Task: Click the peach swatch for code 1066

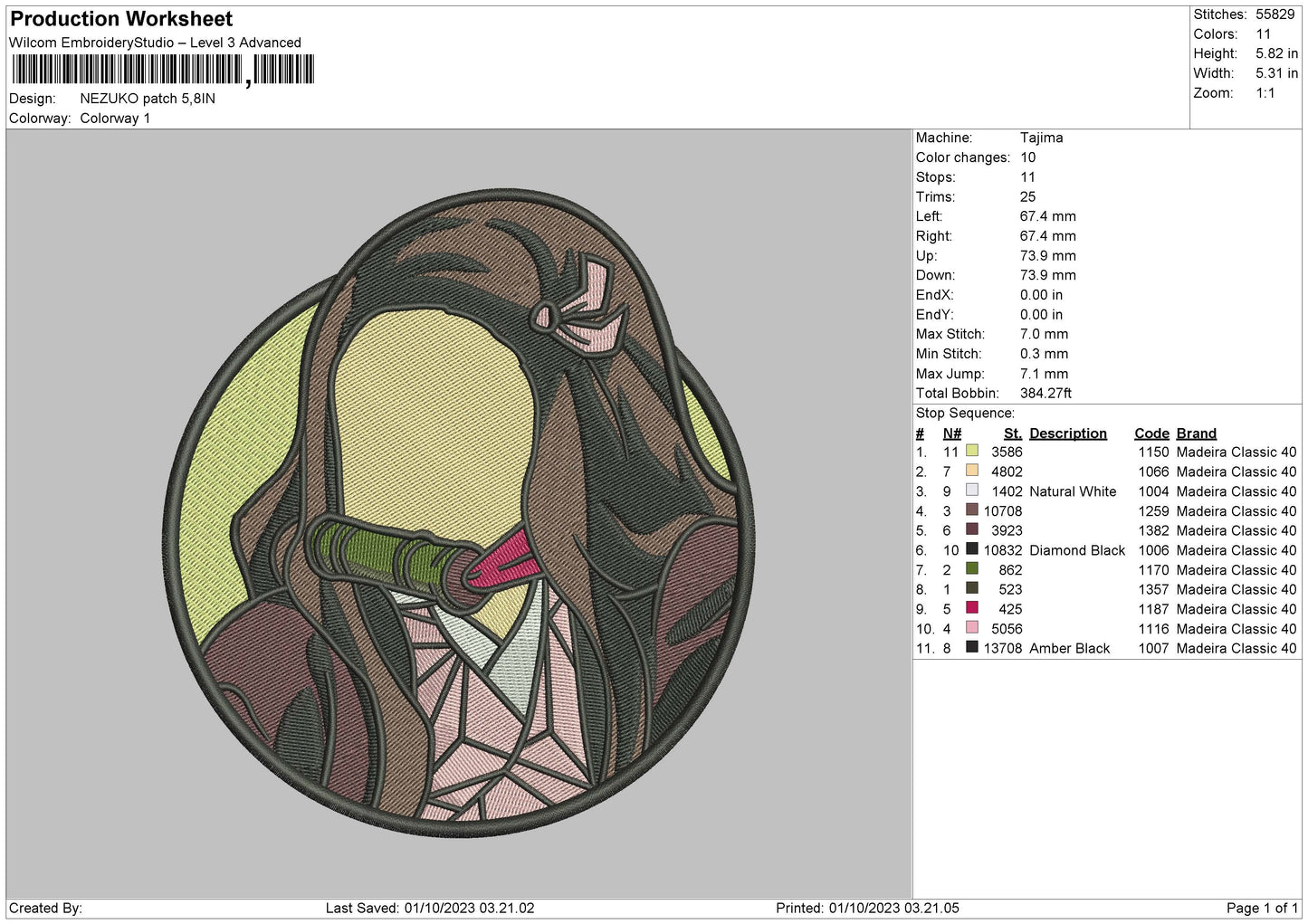Action: (x=972, y=471)
